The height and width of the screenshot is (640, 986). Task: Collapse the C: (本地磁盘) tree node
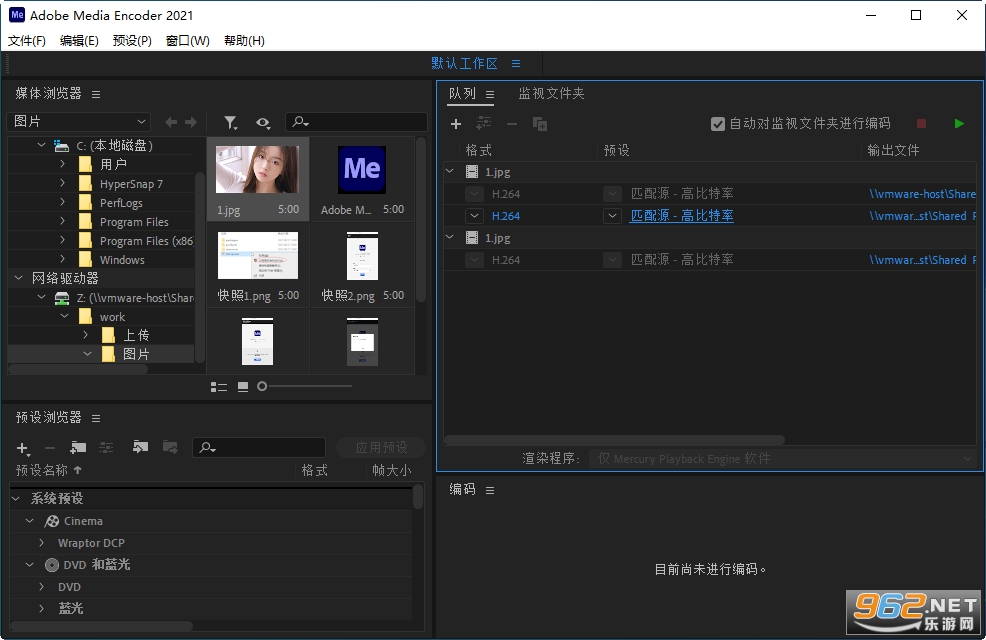point(42,145)
